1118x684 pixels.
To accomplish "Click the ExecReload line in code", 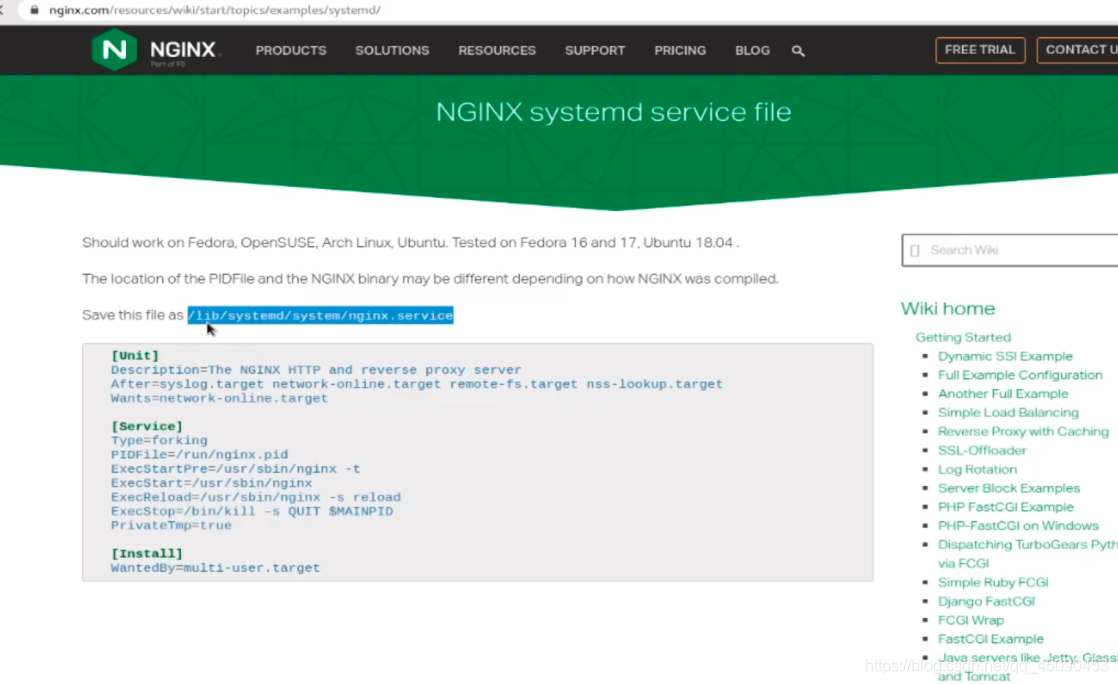I will point(256,497).
